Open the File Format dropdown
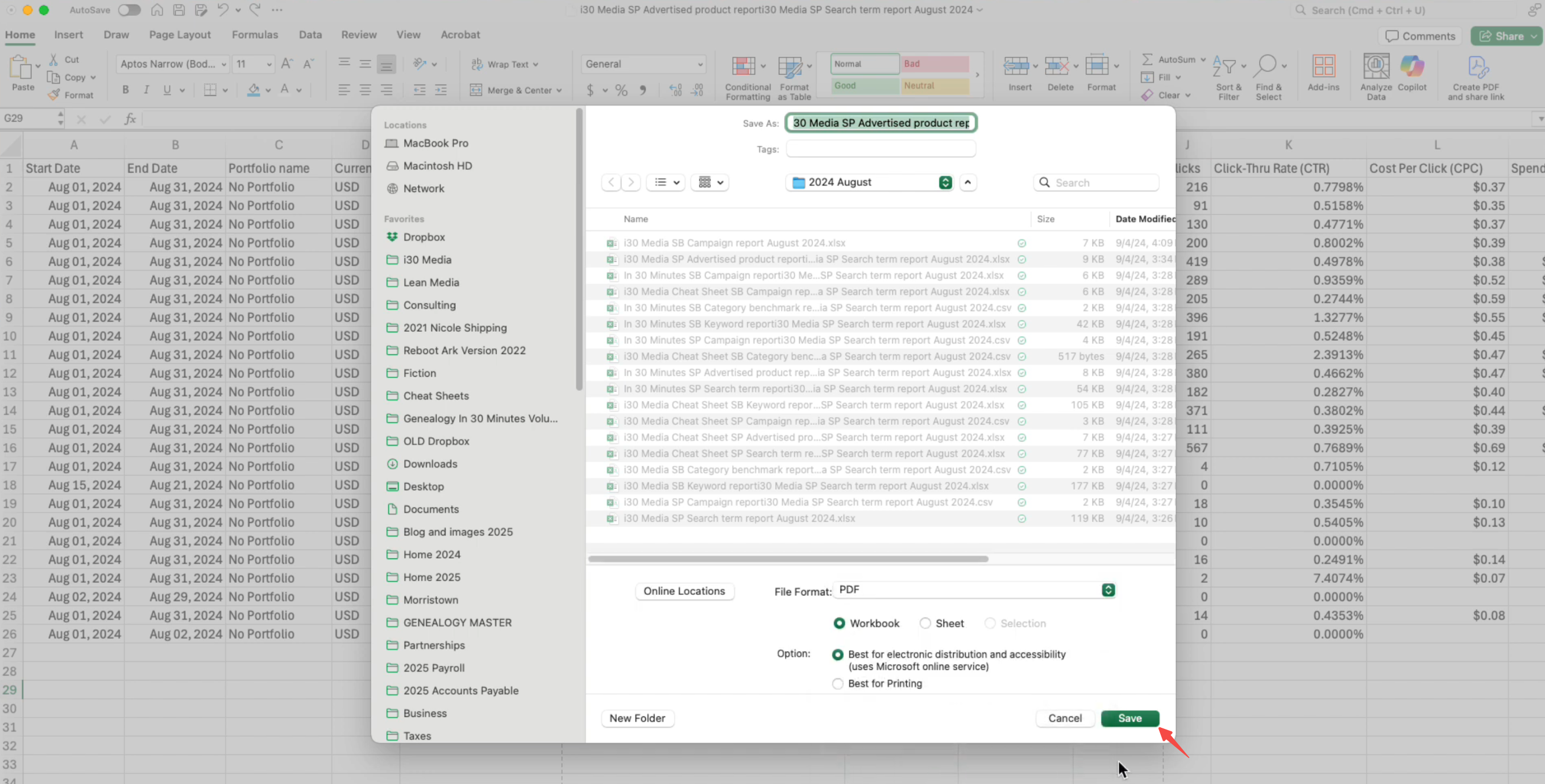 coord(974,590)
